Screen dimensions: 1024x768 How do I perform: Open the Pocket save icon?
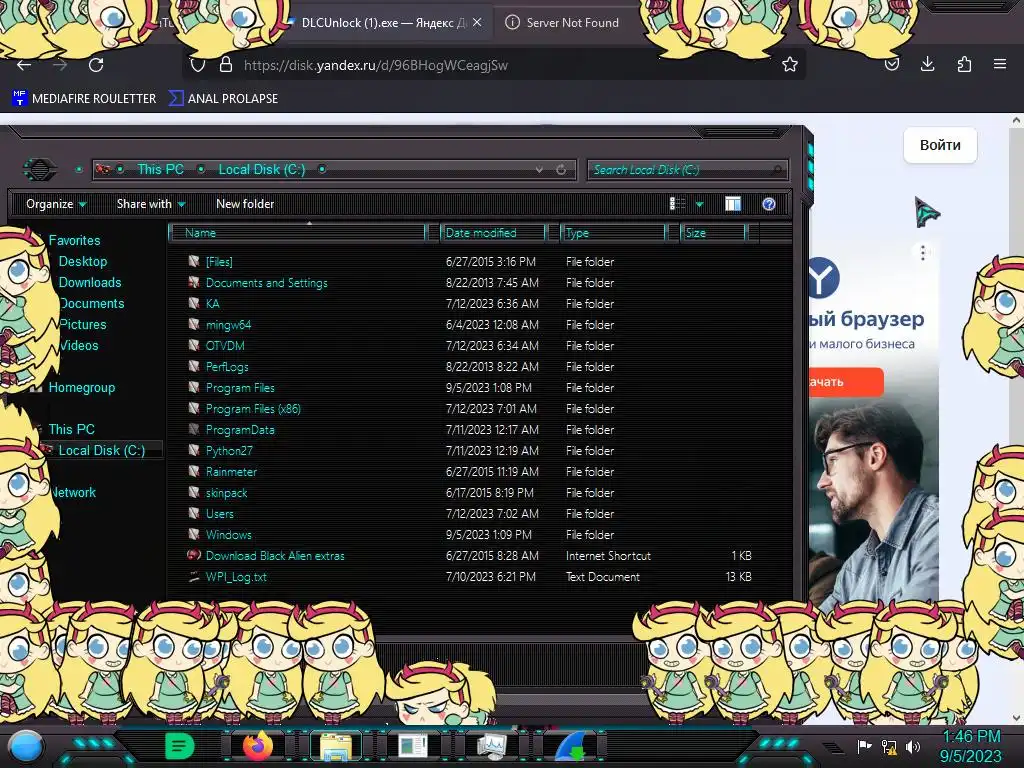tap(891, 64)
